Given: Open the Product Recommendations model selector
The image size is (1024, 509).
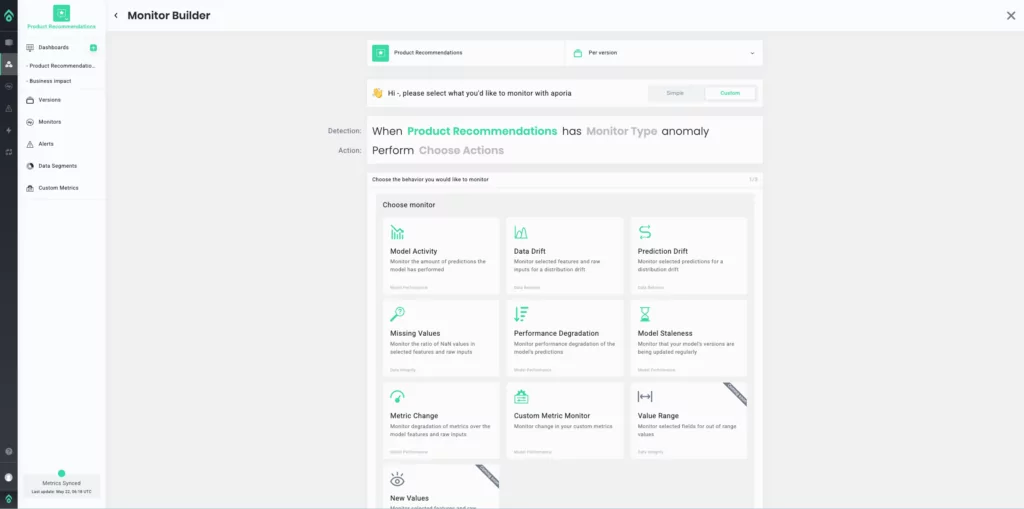Looking at the screenshot, I should (466, 53).
